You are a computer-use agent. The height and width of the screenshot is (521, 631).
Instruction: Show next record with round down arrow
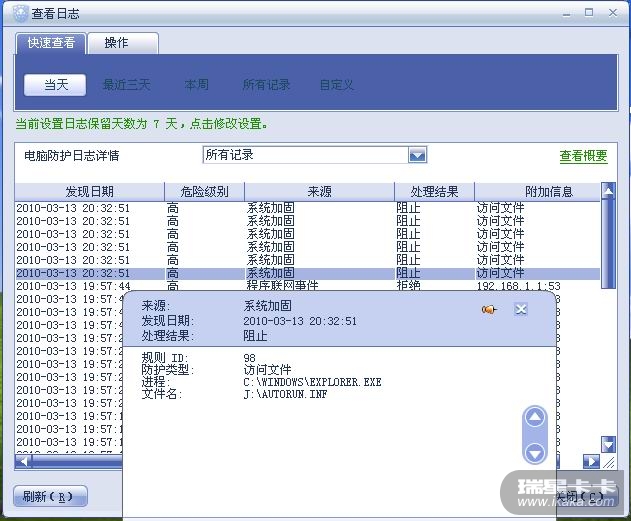pyautogui.click(x=535, y=453)
